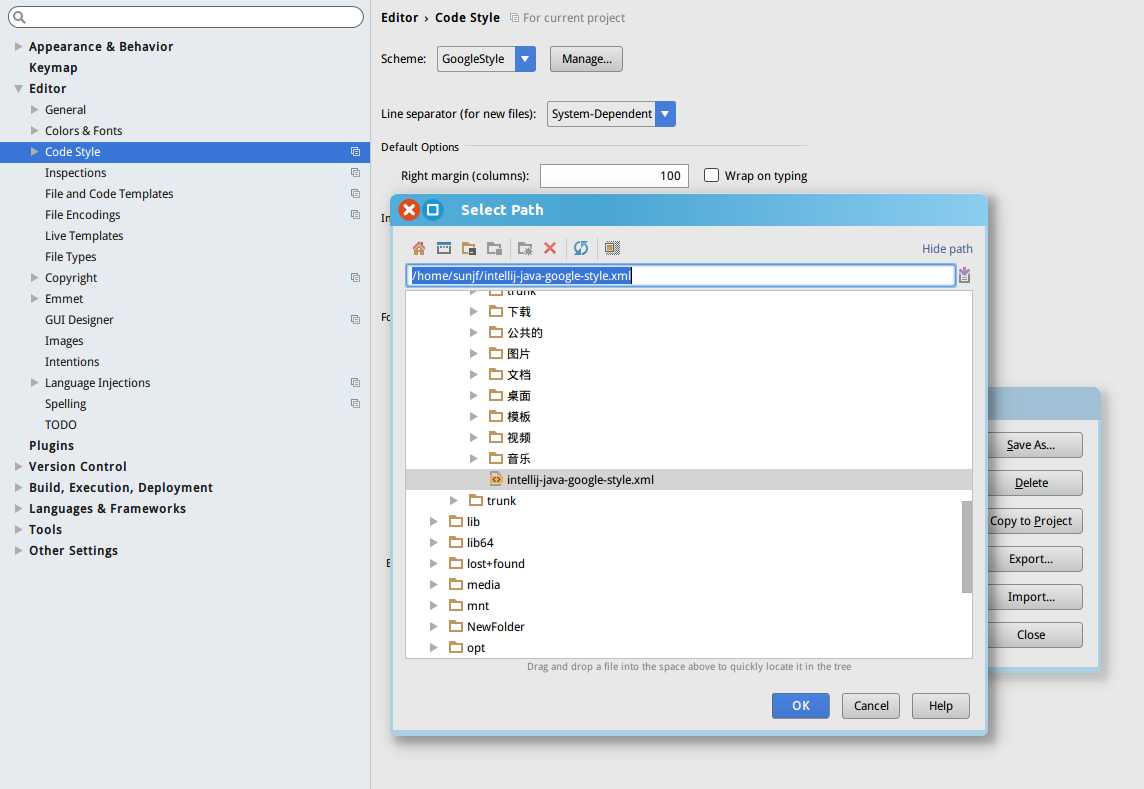This screenshot has height=789, width=1144.
Task: Click Import... in the schemes dialog
Action: tap(1034, 597)
